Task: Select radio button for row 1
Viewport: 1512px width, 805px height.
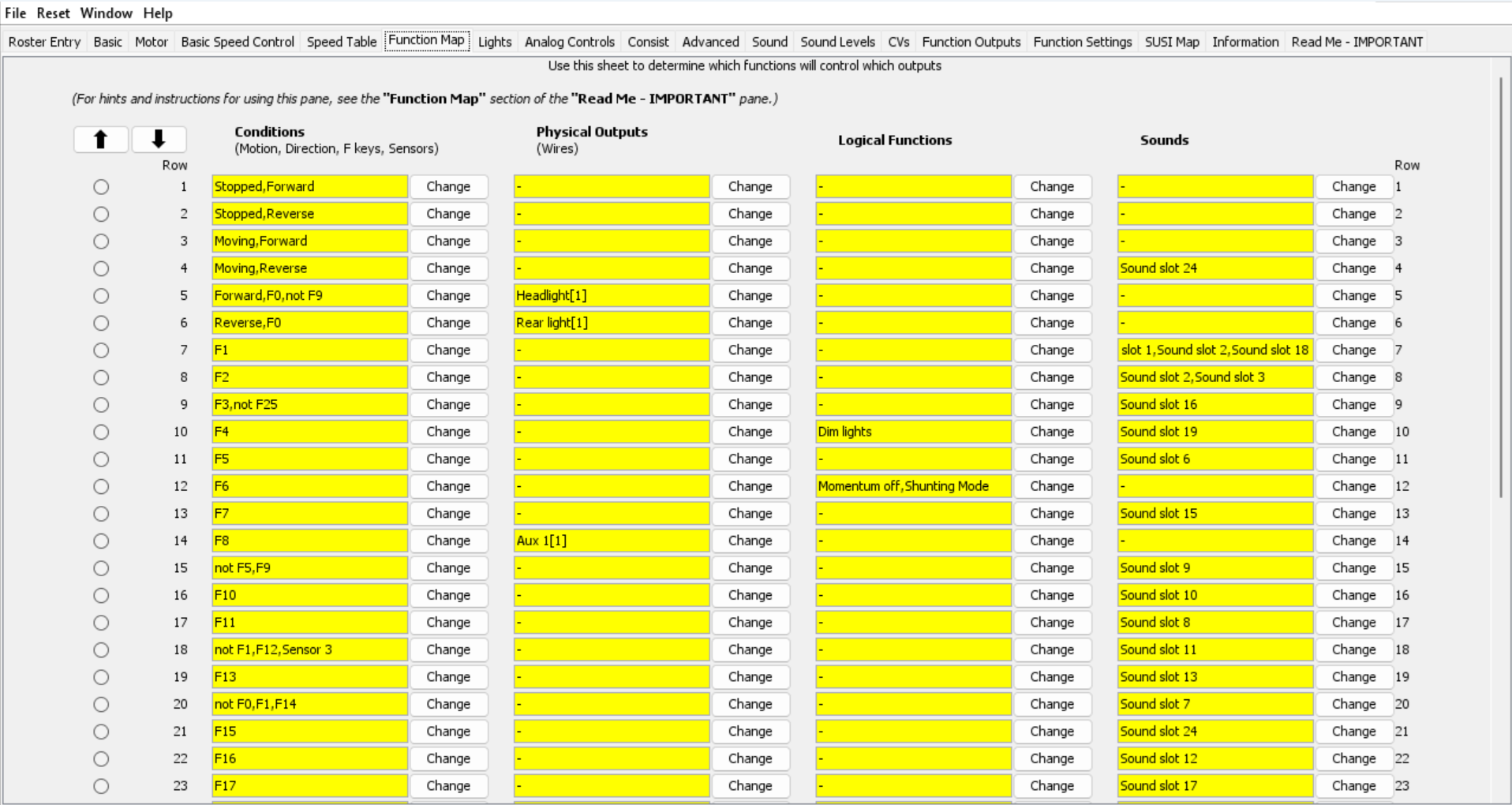Action: [x=101, y=187]
